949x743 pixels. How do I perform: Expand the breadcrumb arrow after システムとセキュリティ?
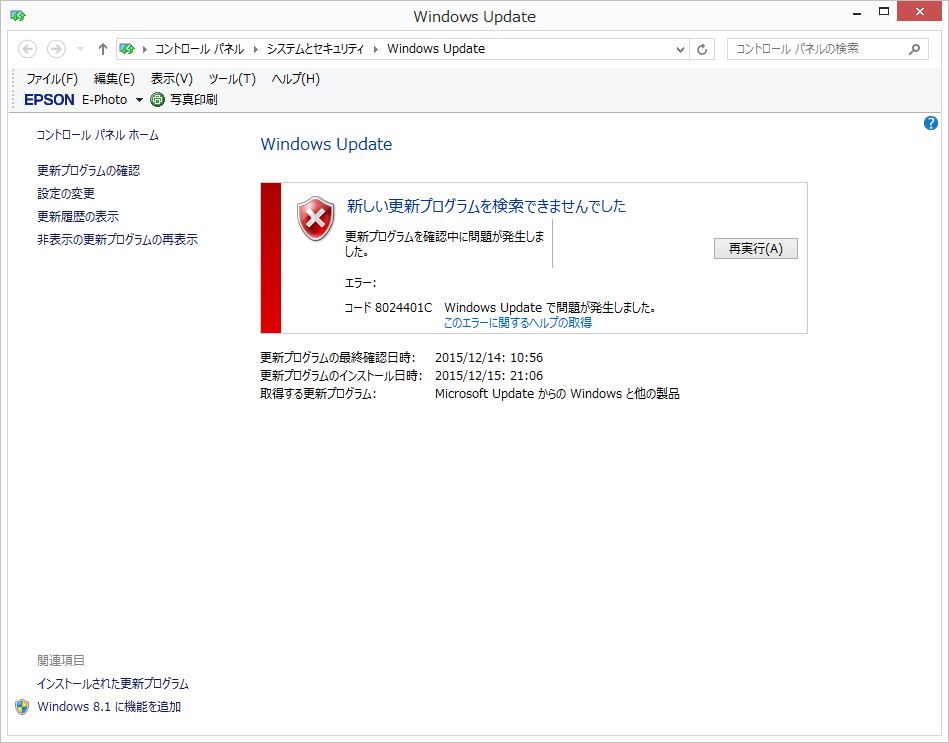pyautogui.click(x=375, y=49)
